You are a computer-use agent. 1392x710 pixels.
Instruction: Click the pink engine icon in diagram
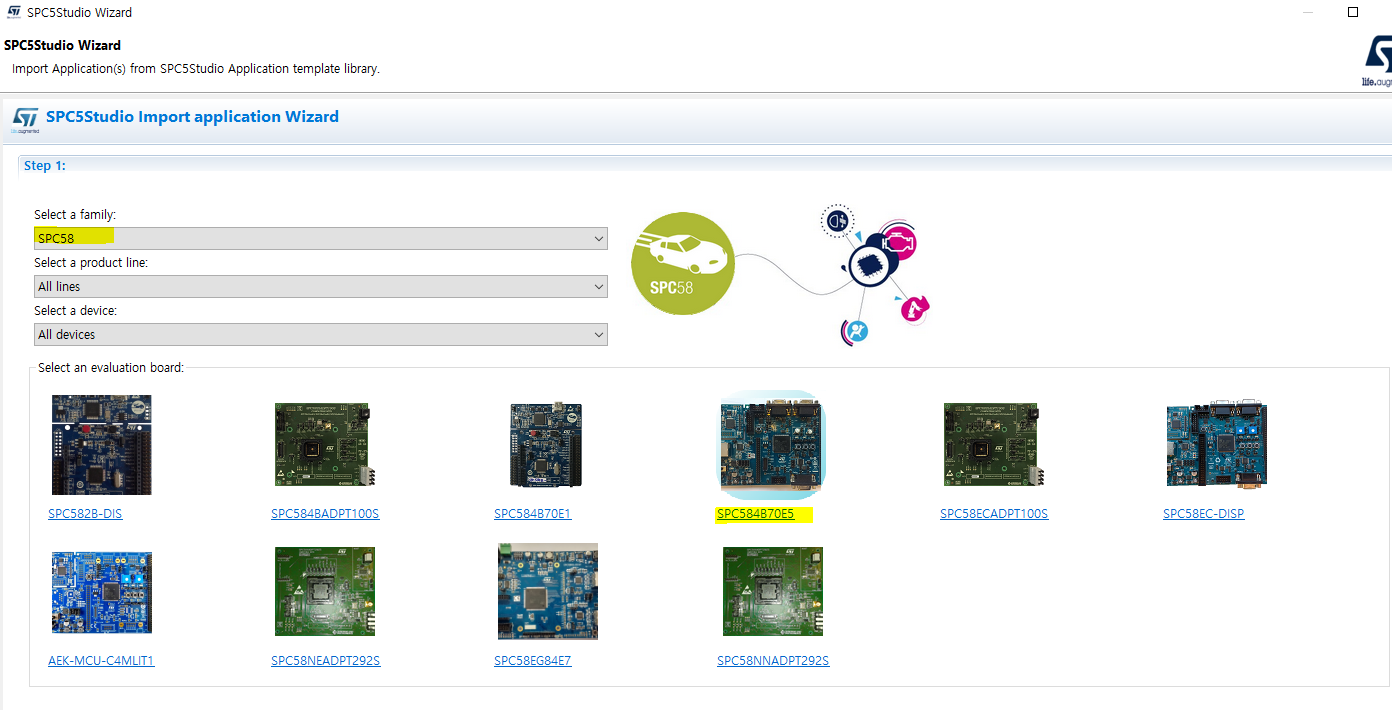click(898, 242)
